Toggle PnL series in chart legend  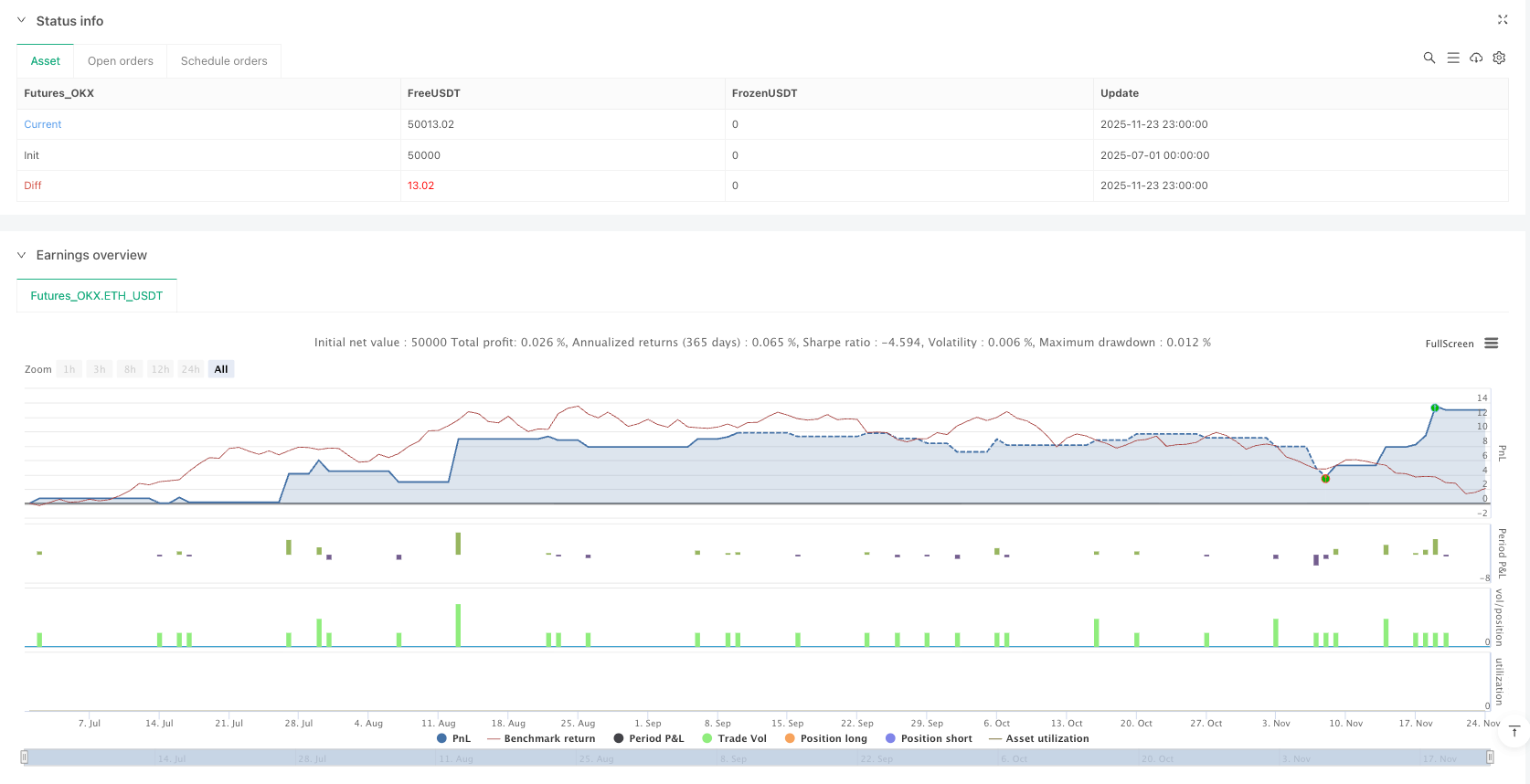pyautogui.click(x=454, y=738)
